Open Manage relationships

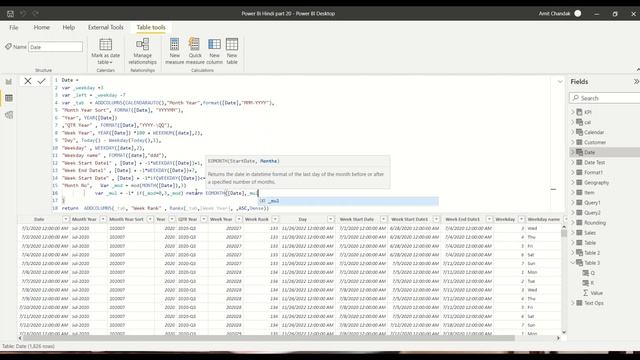(142, 51)
